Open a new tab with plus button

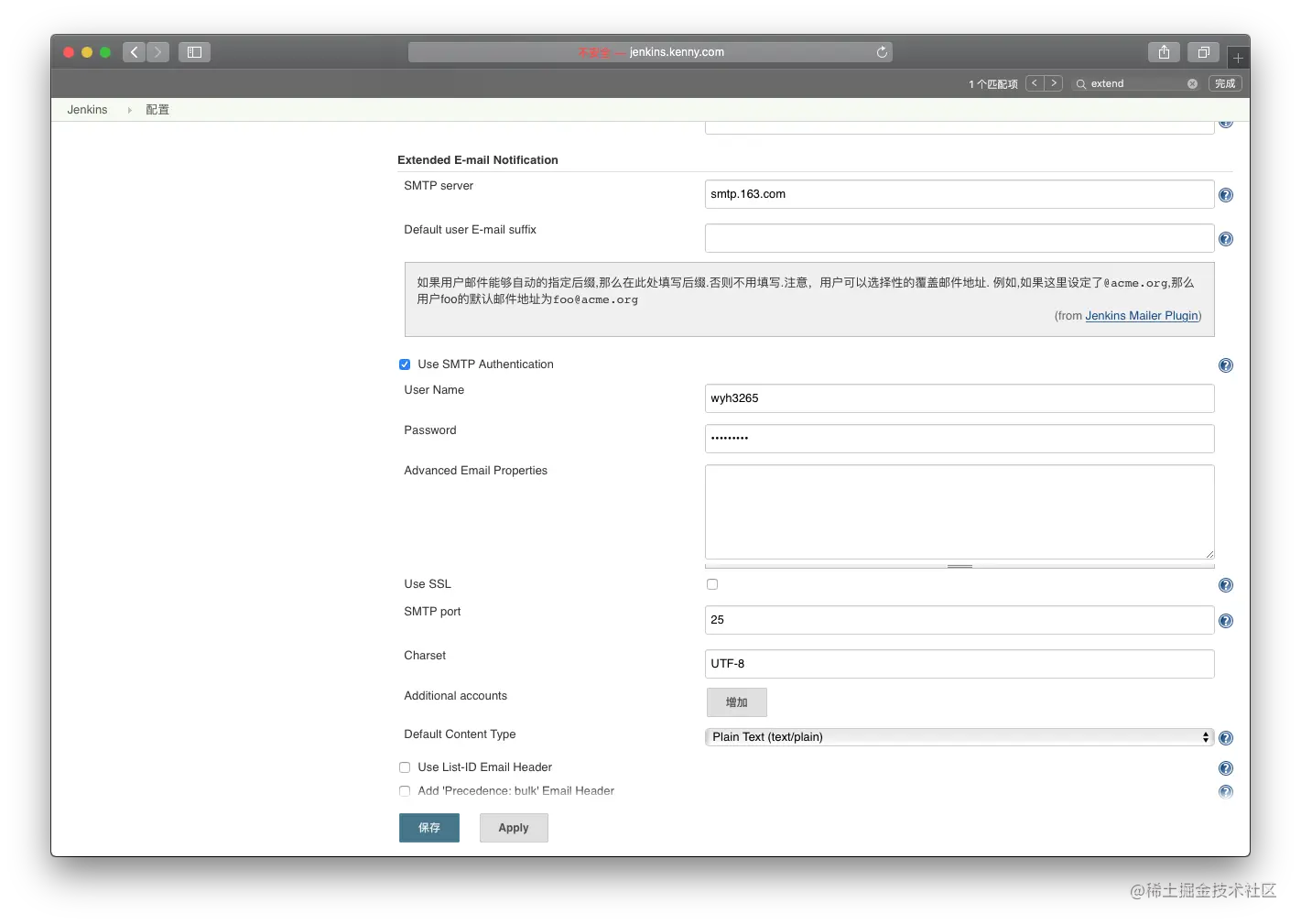[x=1238, y=58]
